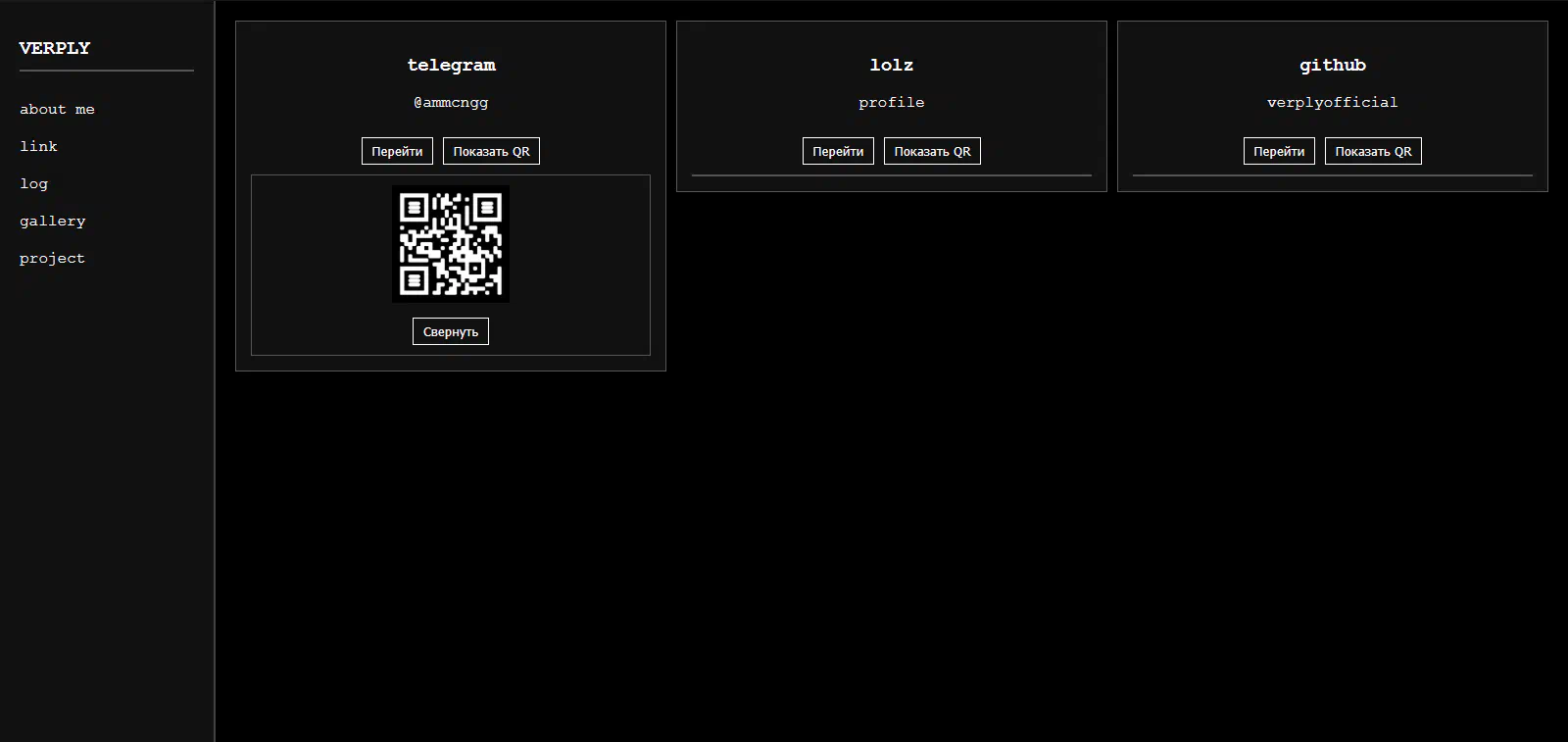
Task: Go to the log page
Action: [33, 183]
